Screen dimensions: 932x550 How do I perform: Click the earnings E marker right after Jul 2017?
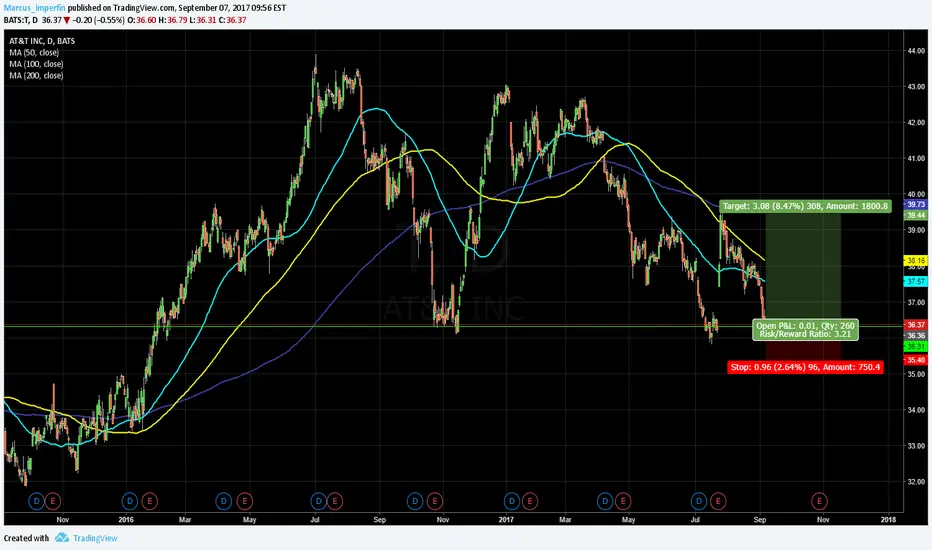pos(718,501)
